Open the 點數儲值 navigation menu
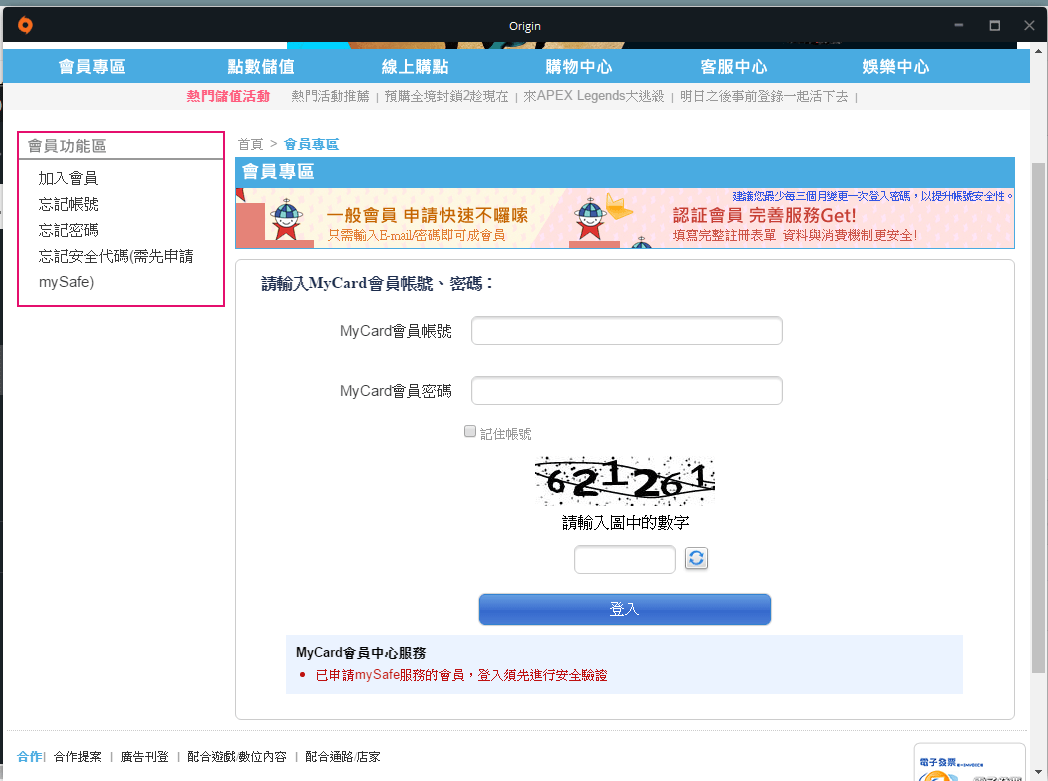The width and height of the screenshot is (1048, 781). (x=261, y=67)
